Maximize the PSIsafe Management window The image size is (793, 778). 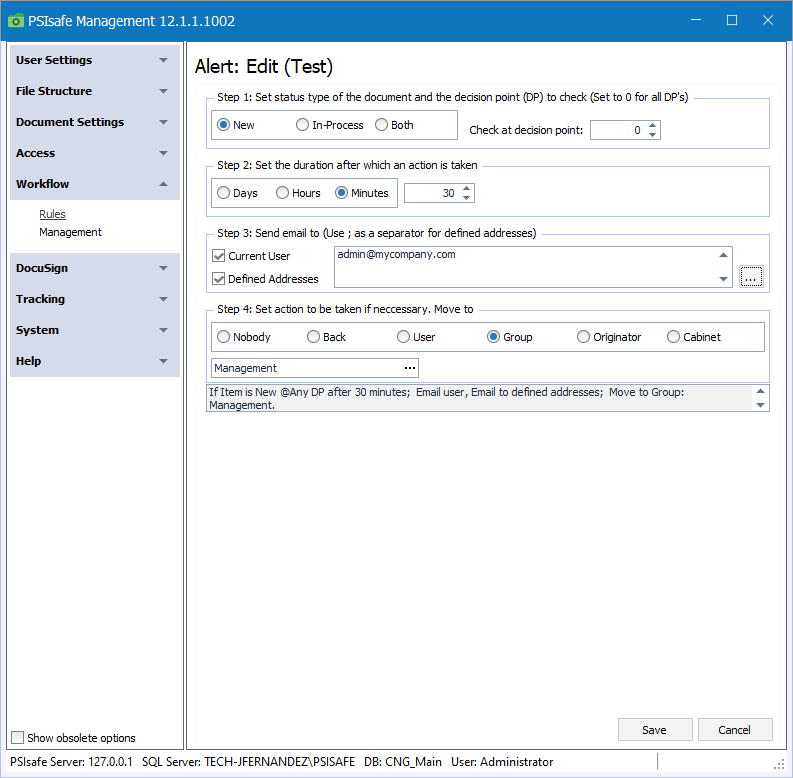(x=732, y=20)
